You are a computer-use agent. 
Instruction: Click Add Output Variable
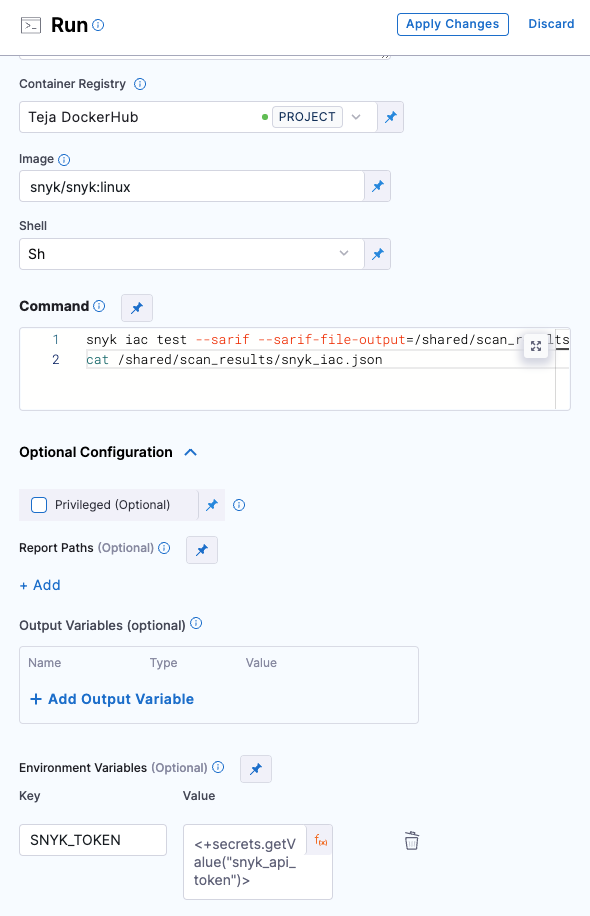pos(112,699)
